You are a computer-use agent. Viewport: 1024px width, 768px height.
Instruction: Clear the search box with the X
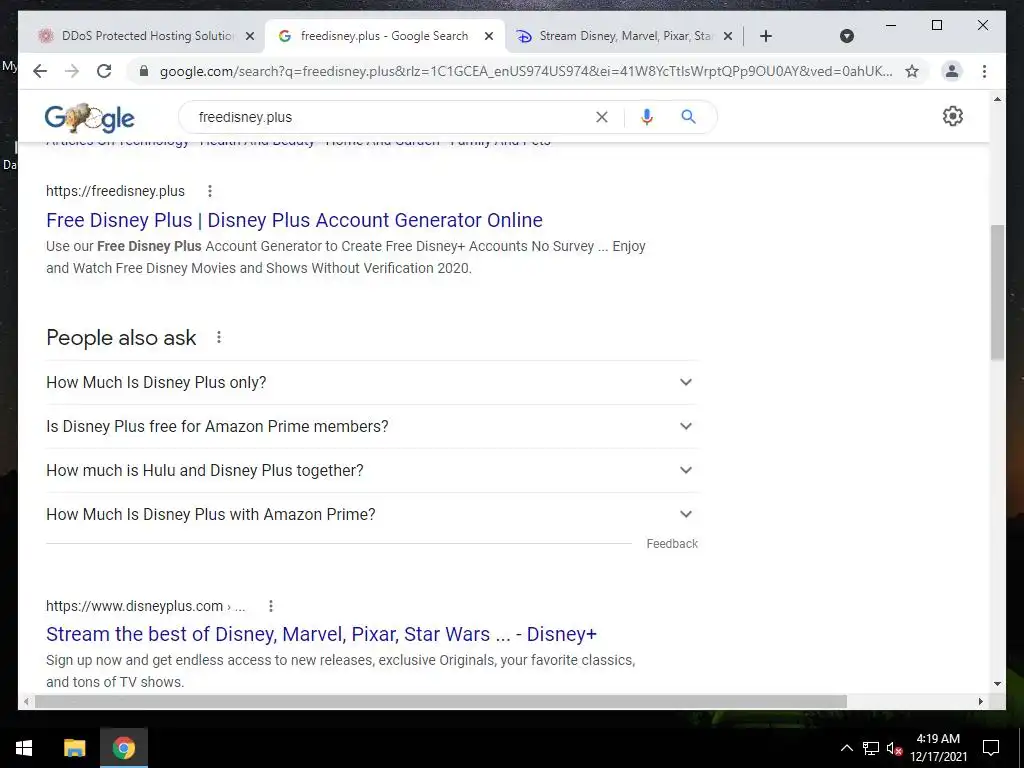tap(601, 117)
